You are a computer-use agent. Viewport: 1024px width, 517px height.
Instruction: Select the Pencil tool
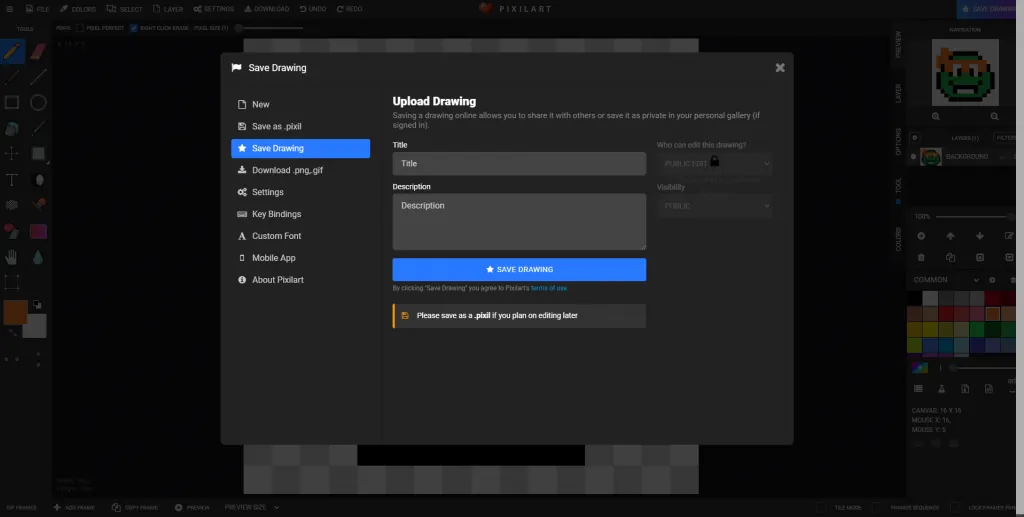[x=12, y=52]
